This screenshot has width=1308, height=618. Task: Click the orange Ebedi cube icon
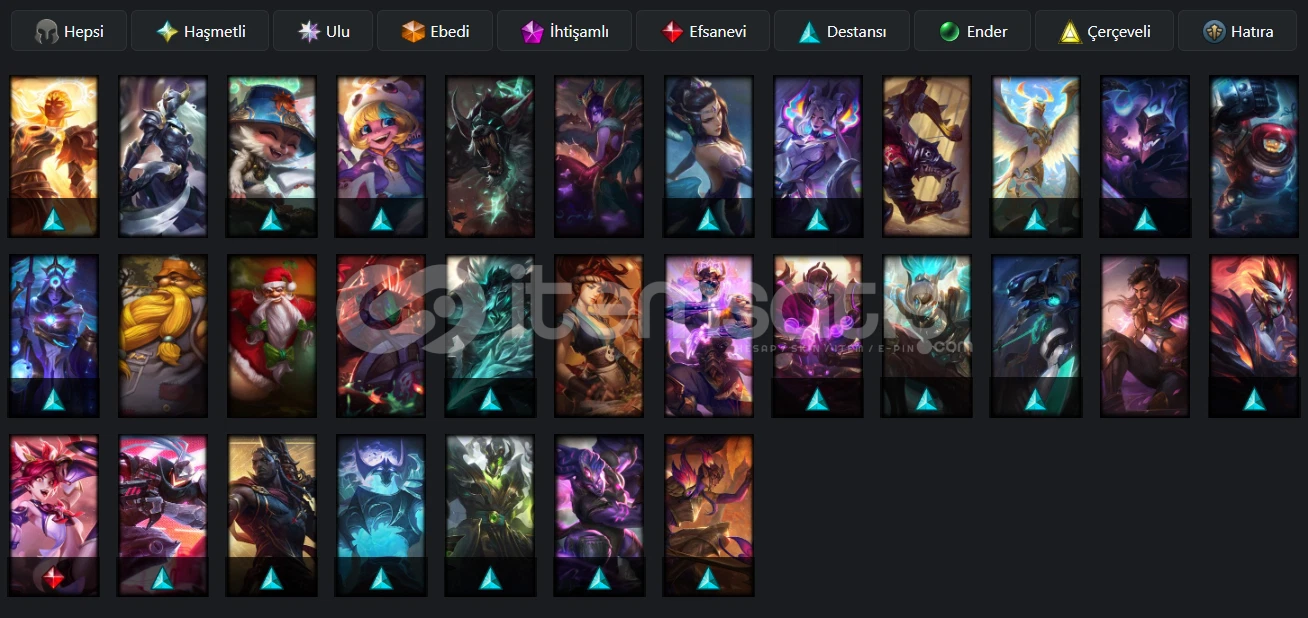click(414, 32)
